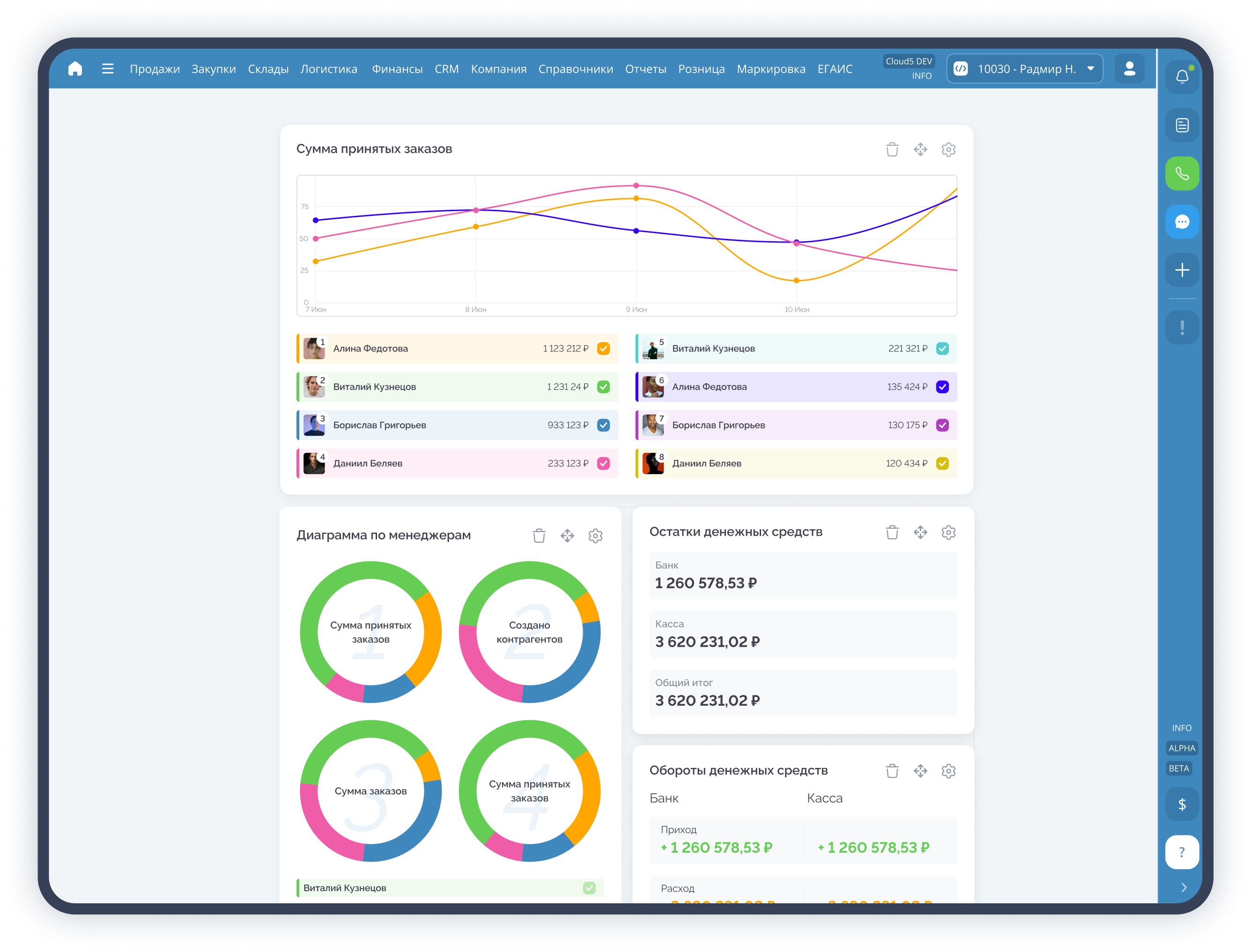Click the 'Создано контрагентов' donut chart
Viewport: 1251px width, 952px height.
(x=529, y=632)
